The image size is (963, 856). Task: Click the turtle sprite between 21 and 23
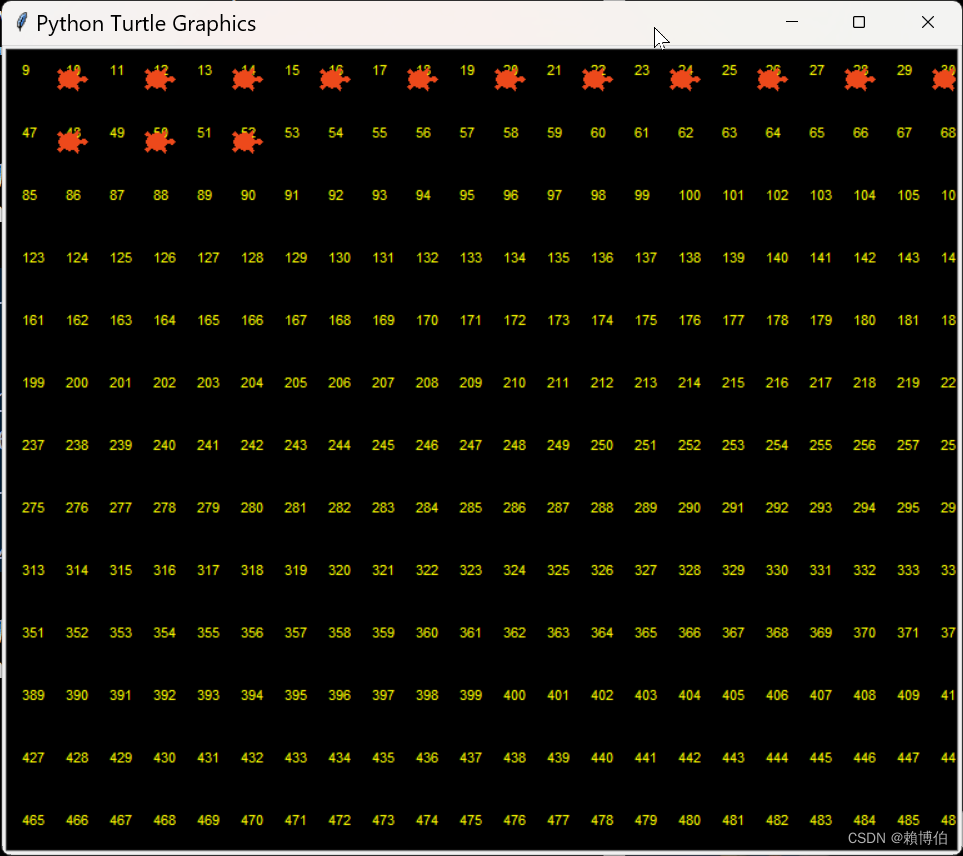pyautogui.click(x=597, y=78)
